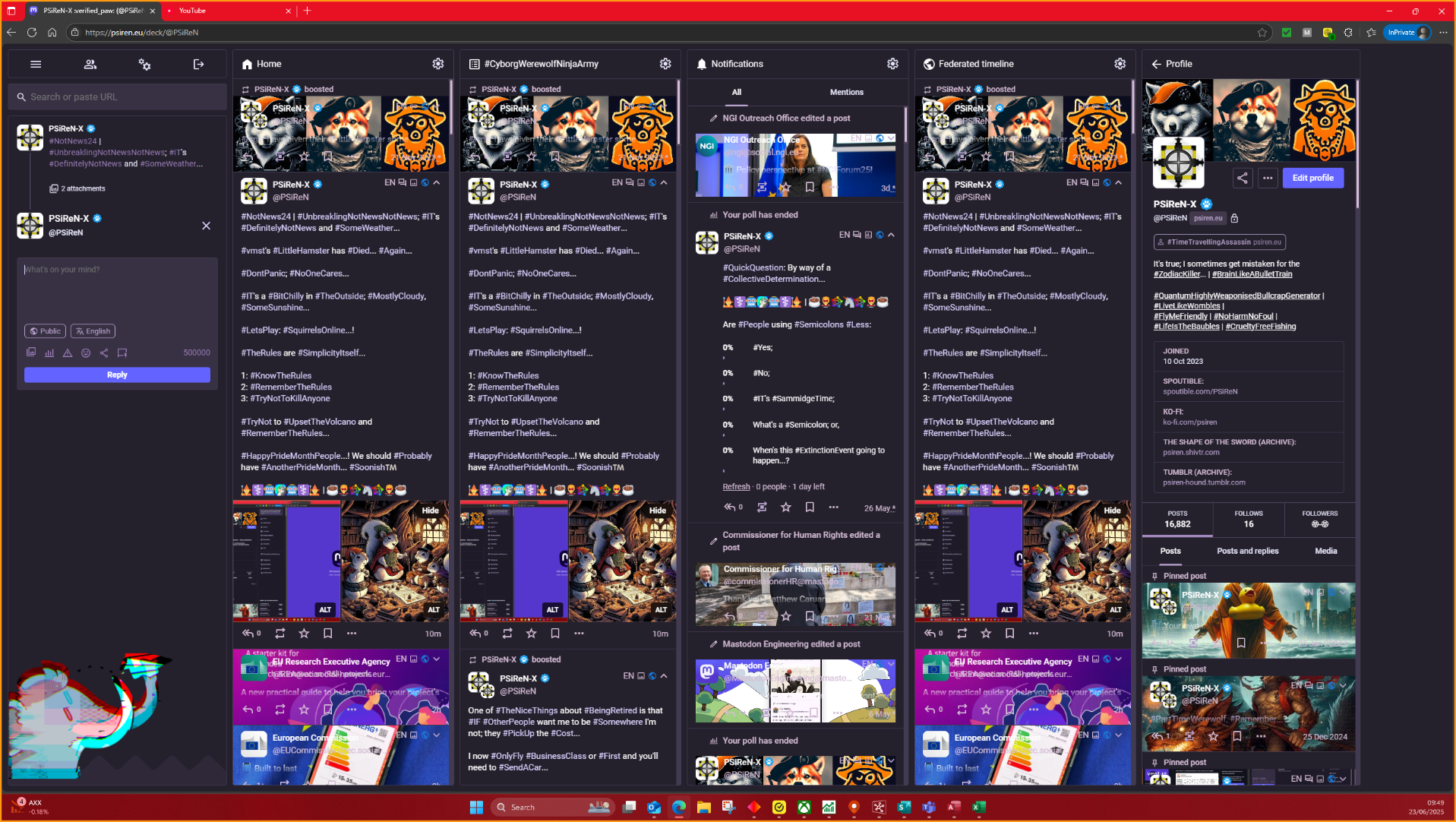This screenshot has width=1456, height=822.
Task: Open the English language dropdown
Action: [x=93, y=331]
